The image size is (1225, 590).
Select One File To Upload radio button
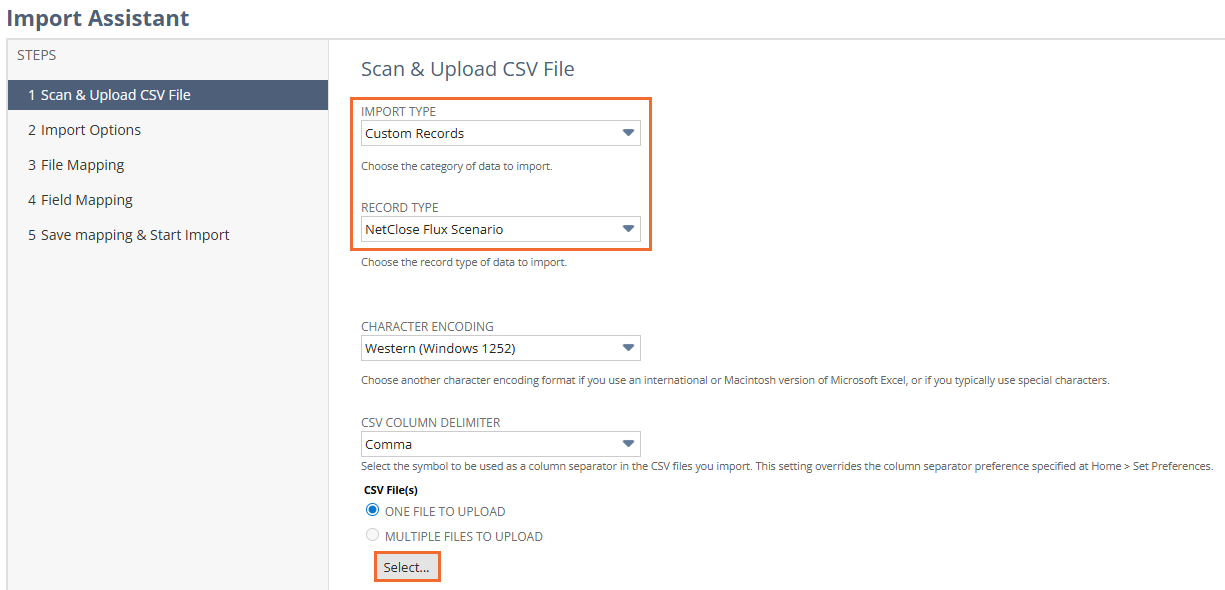click(x=373, y=510)
